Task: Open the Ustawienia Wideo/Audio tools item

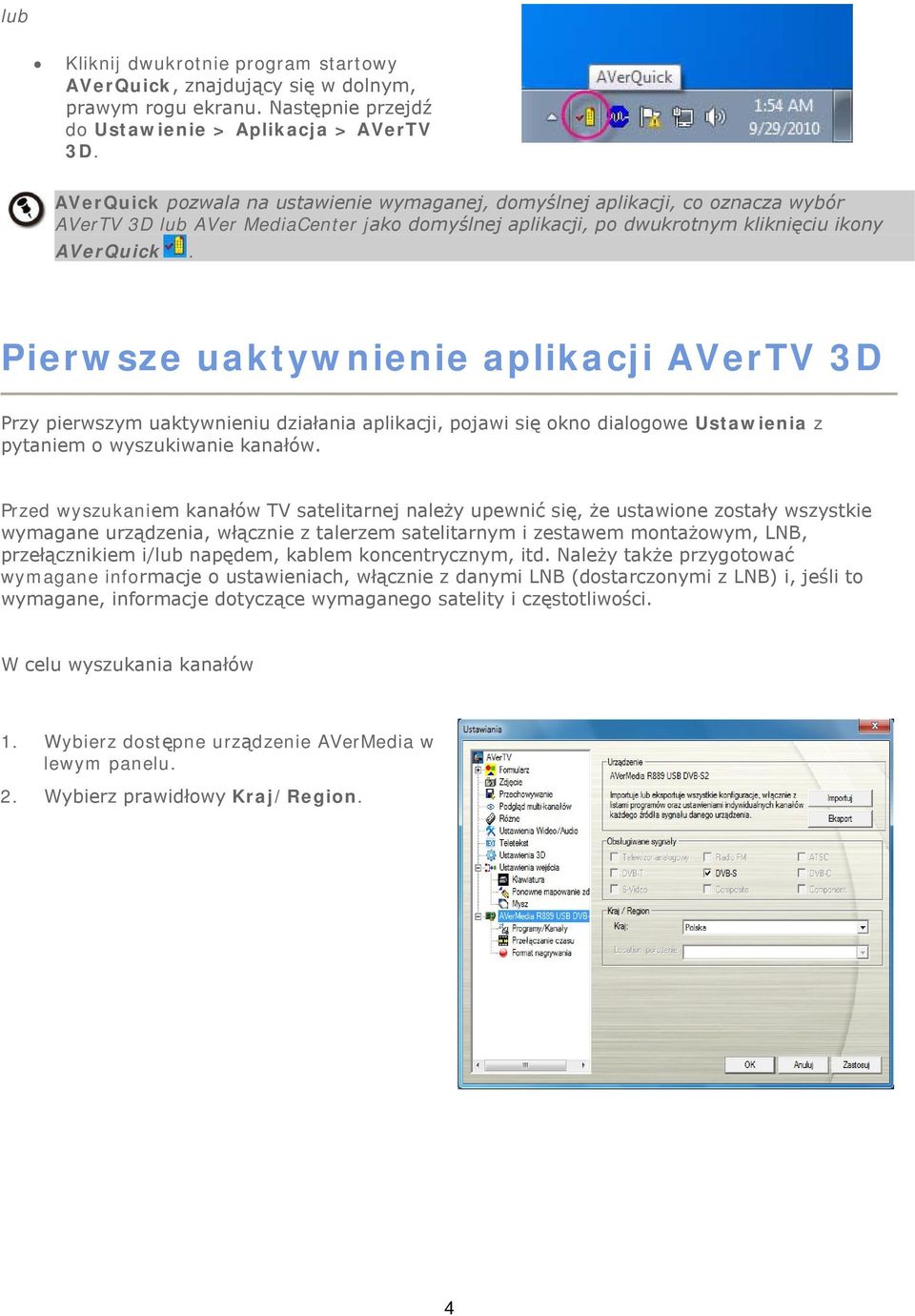Action: coord(532,831)
